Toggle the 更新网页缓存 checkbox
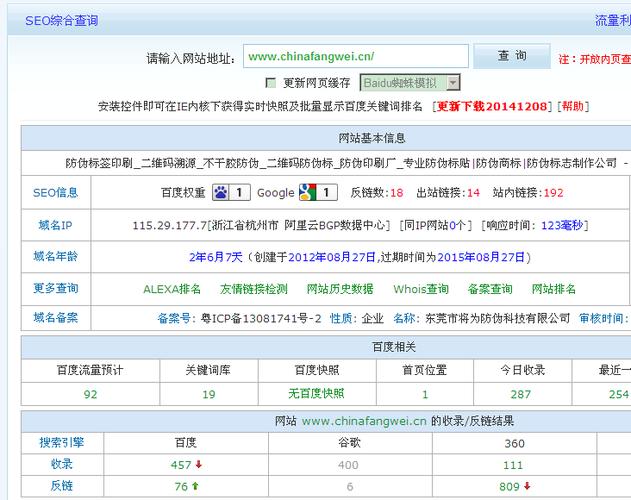 point(271,83)
